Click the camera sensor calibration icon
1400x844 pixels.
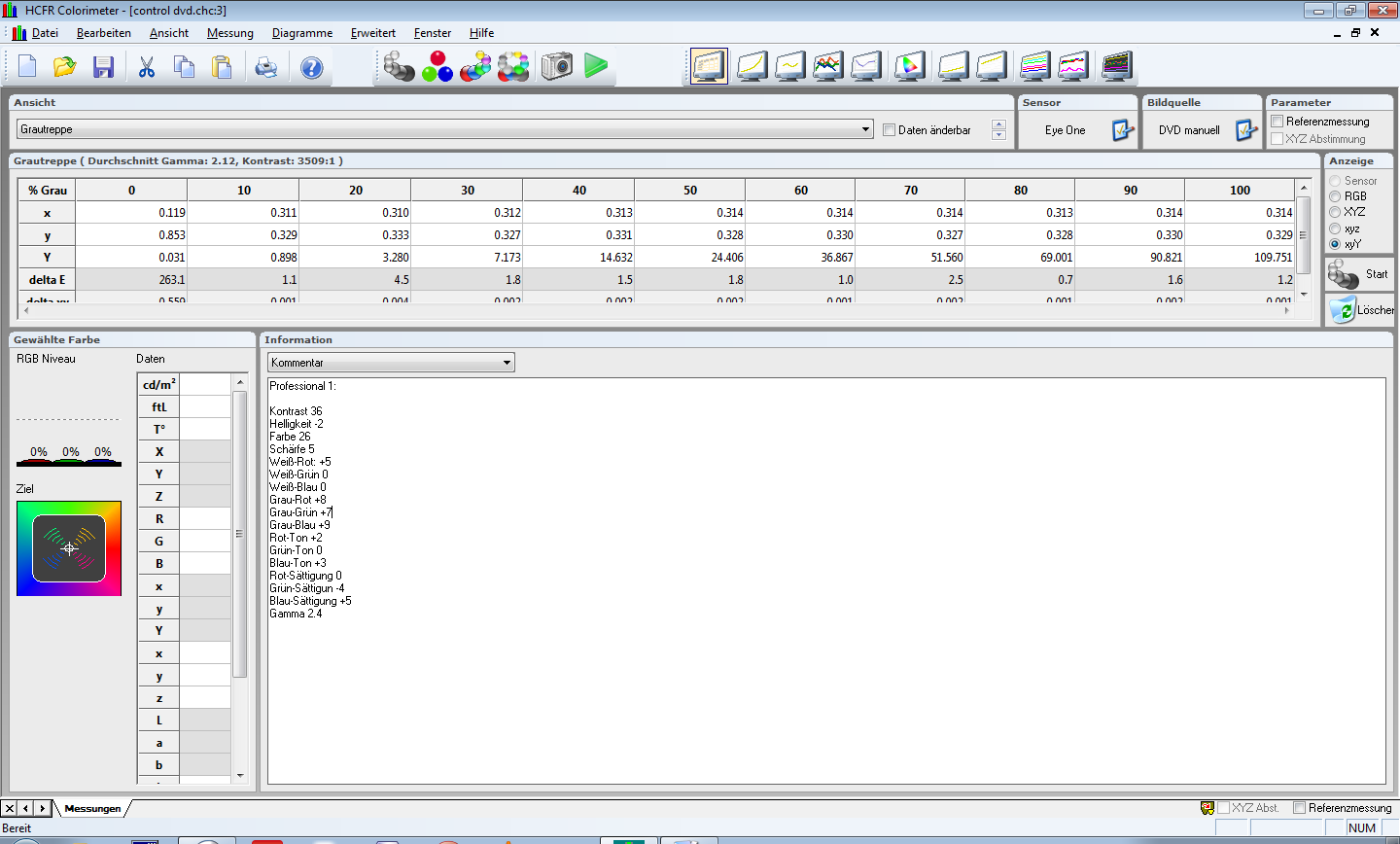pos(557,66)
